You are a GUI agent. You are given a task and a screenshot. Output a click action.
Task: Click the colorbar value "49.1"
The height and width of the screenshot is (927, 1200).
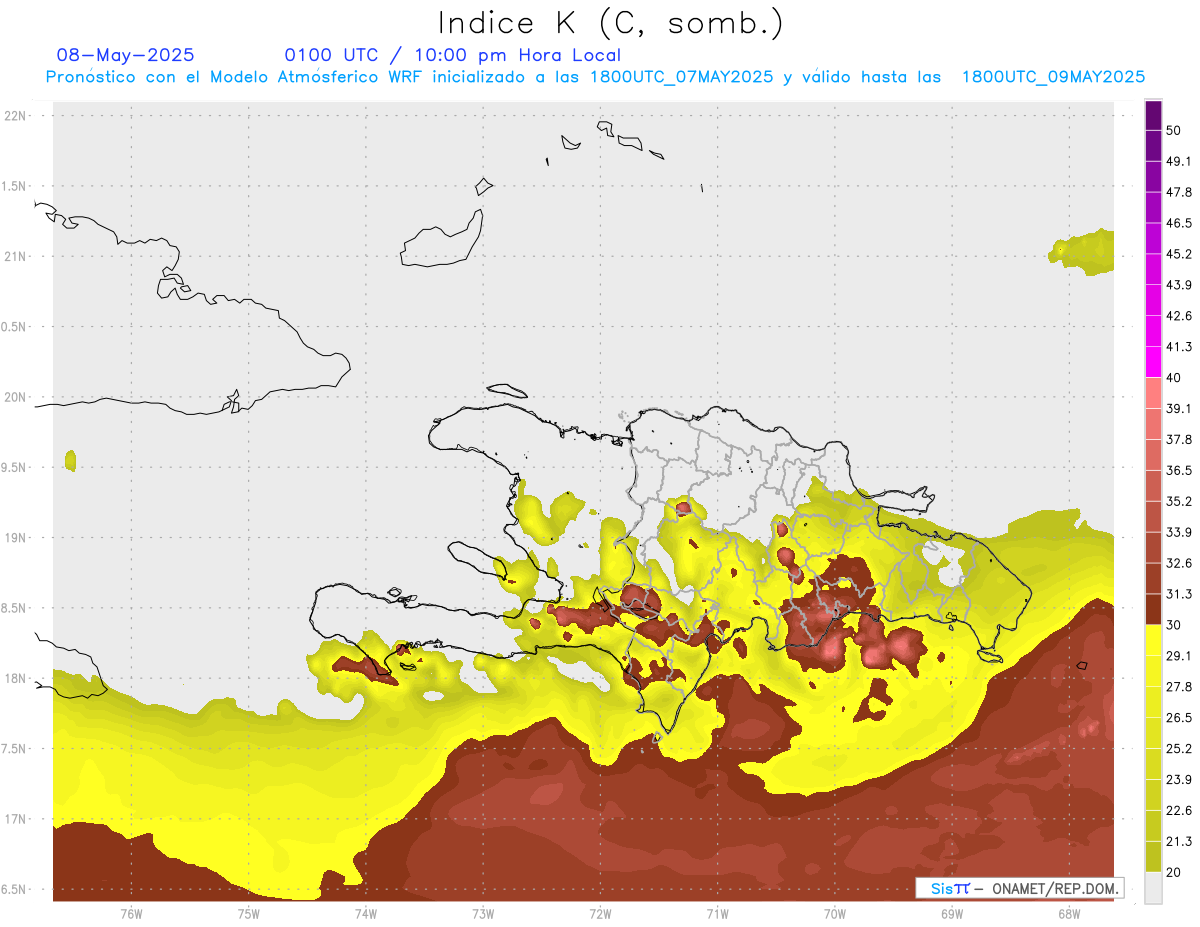tap(1179, 161)
